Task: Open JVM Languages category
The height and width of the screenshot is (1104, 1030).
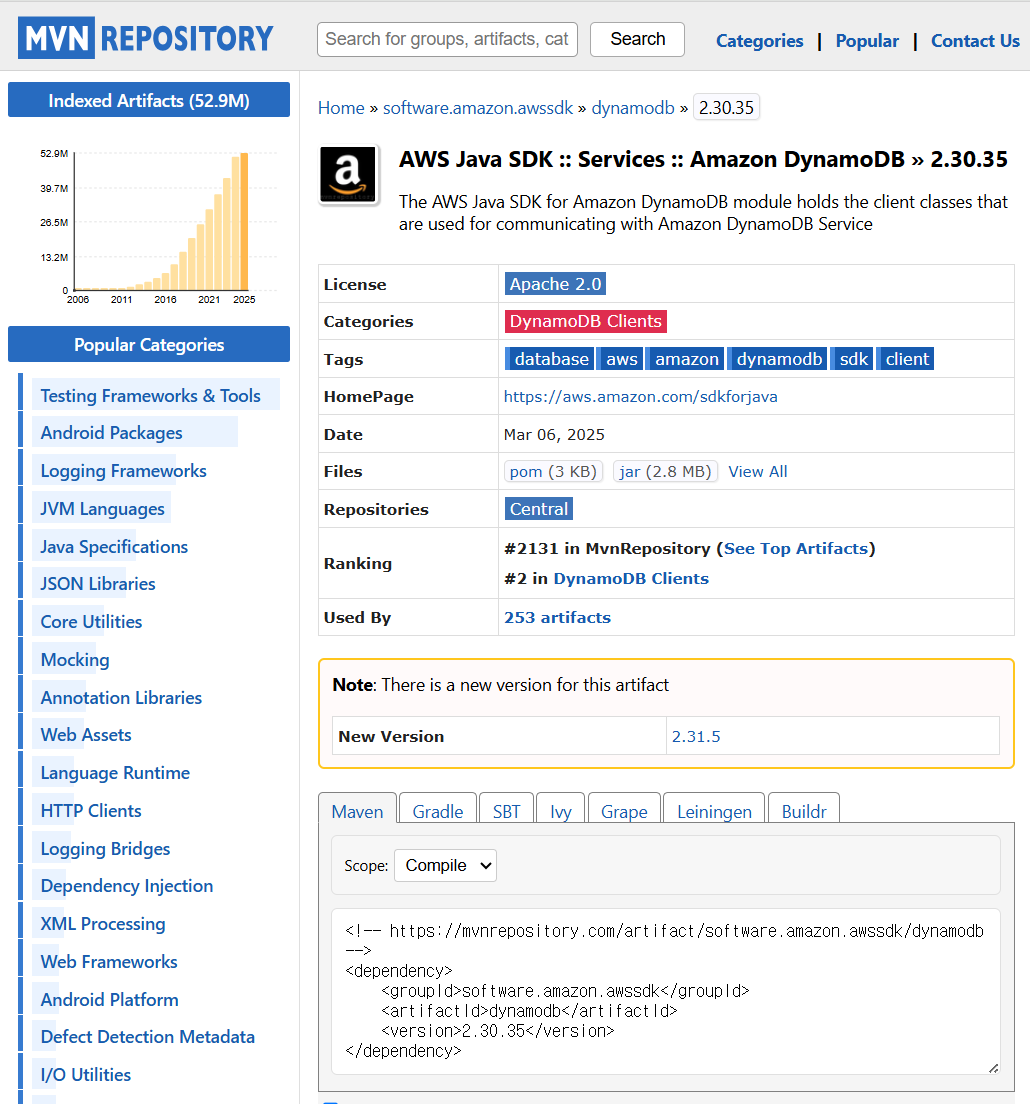Action: pyautogui.click(x=102, y=509)
